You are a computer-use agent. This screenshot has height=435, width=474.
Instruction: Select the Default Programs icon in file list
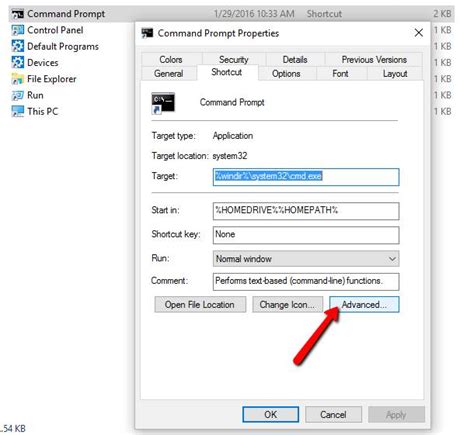coord(17,46)
